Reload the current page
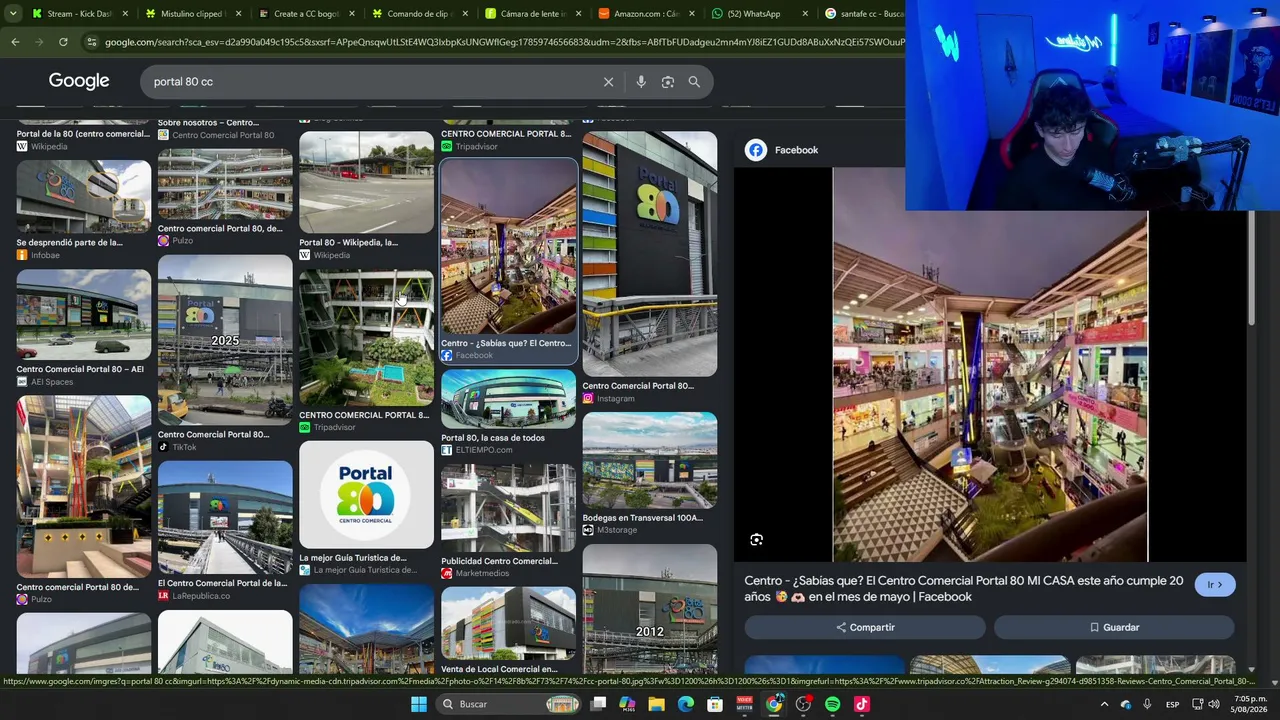 pos(63,42)
